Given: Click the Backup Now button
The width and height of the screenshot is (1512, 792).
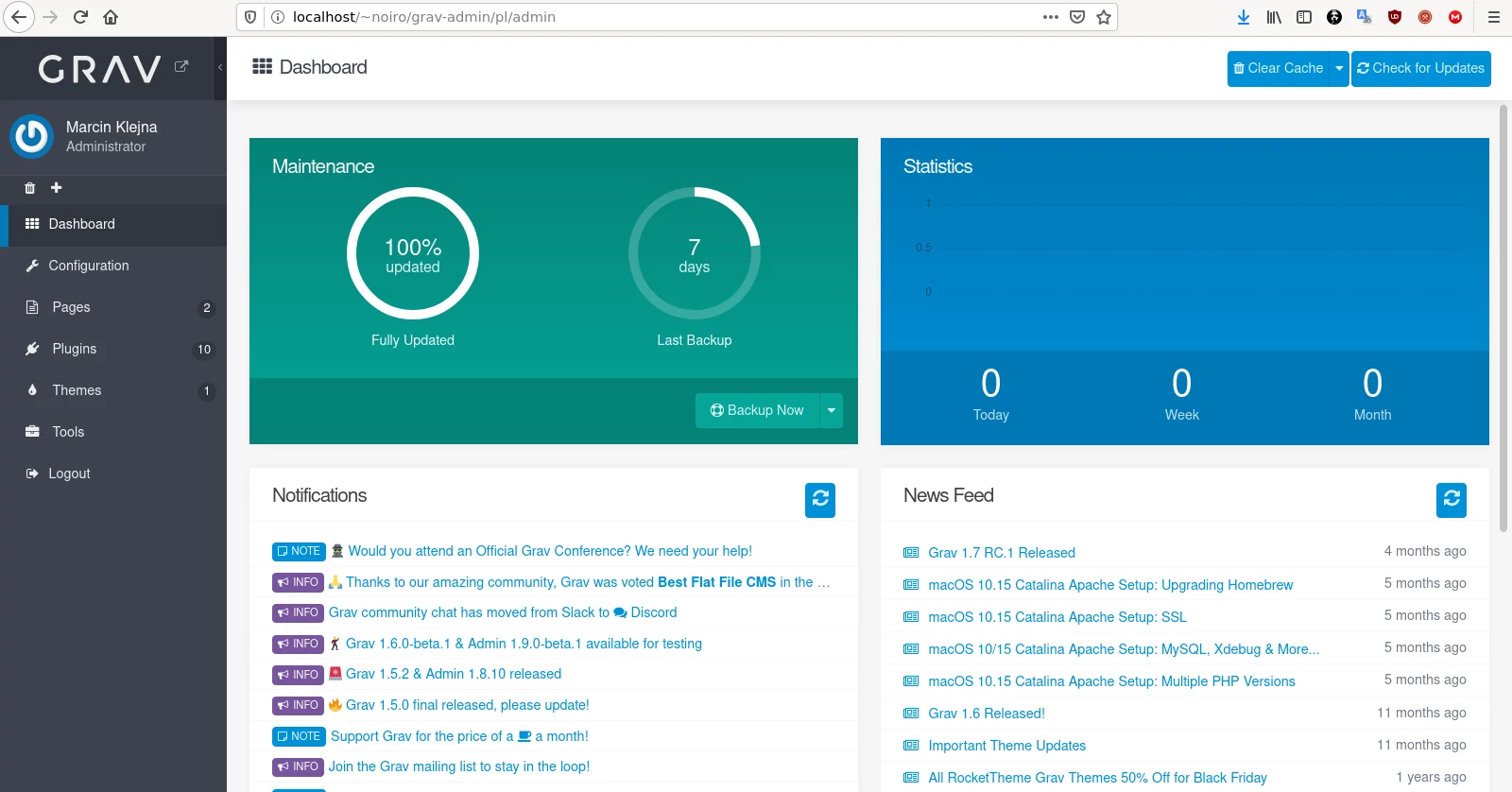Looking at the screenshot, I should pyautogui.click(x=757, y=410).
